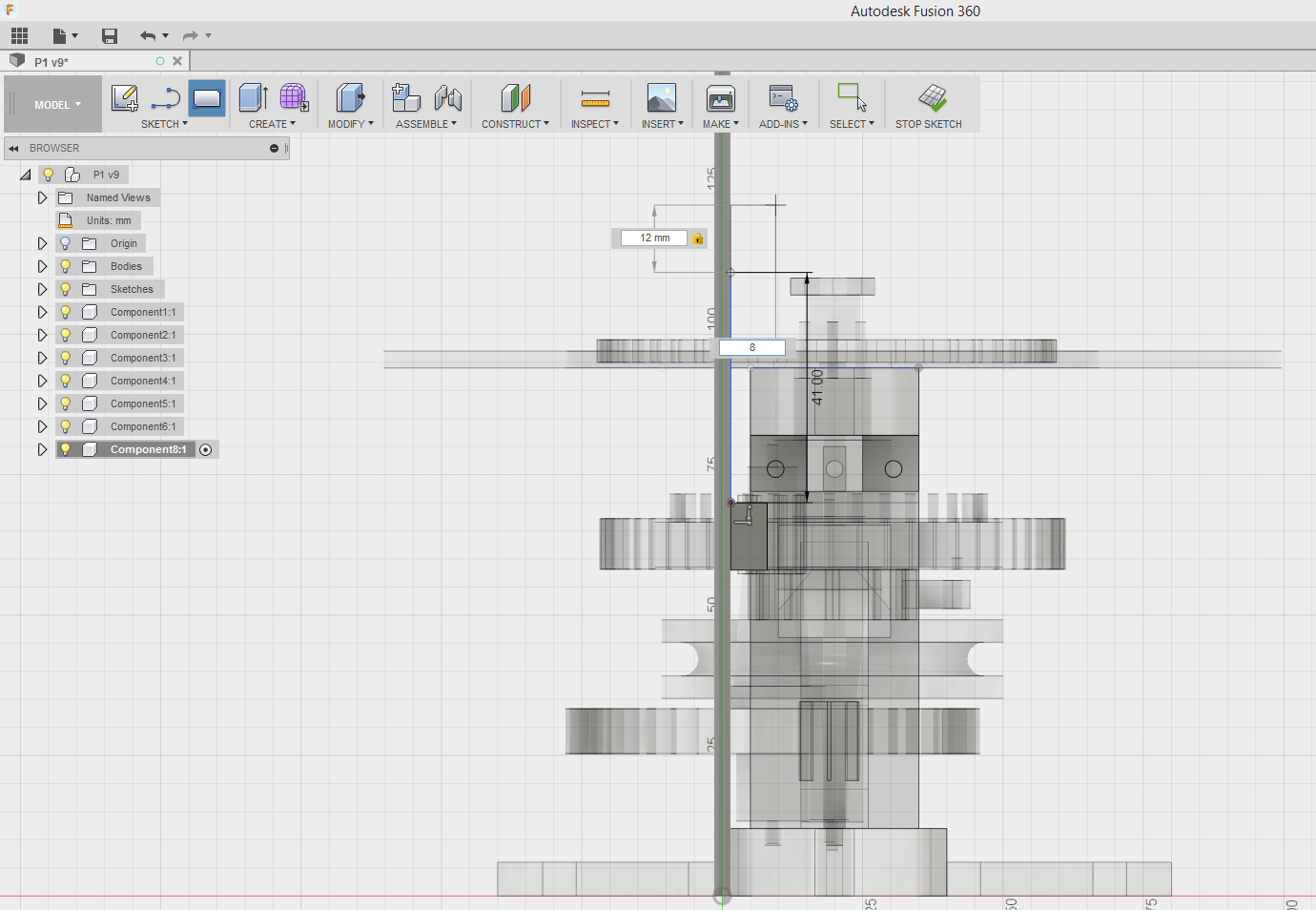Open the CONSTRUCT menu
The height and width of the screenshot is (910, 1316).
[x=515, y=124]
